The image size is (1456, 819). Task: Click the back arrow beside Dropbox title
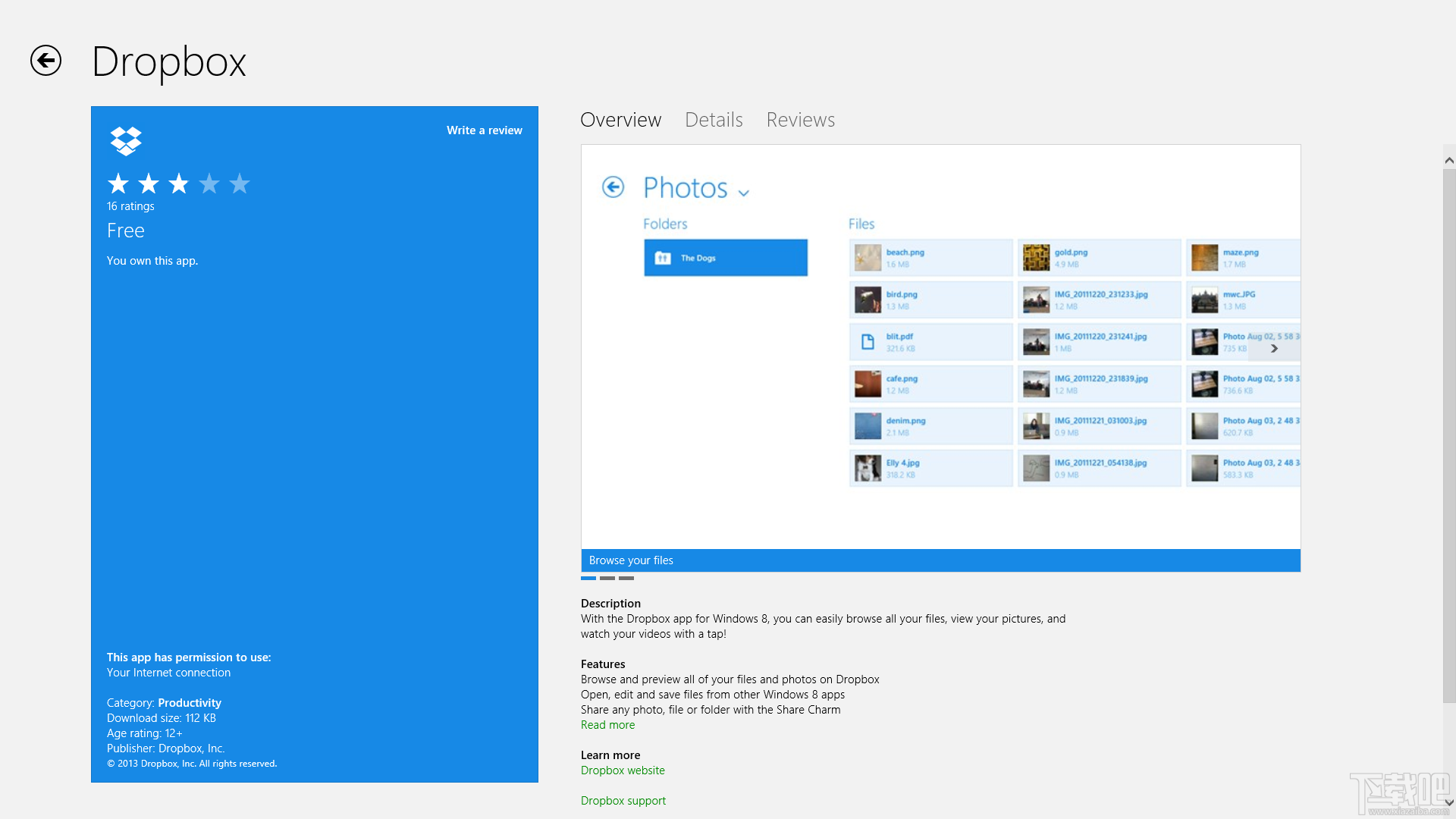point(45,61)
